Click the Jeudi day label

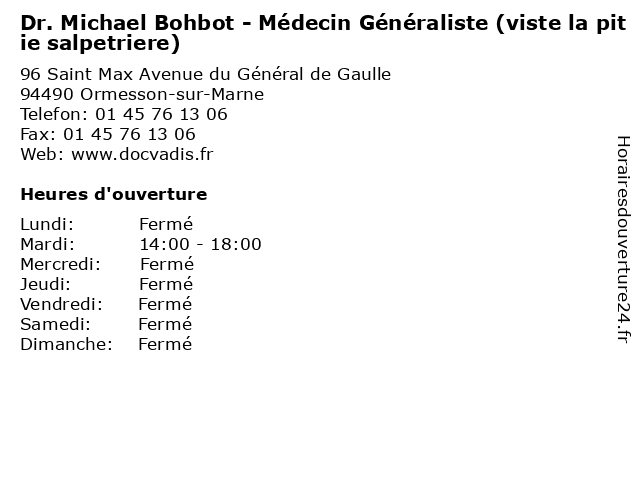click(45, 284)
